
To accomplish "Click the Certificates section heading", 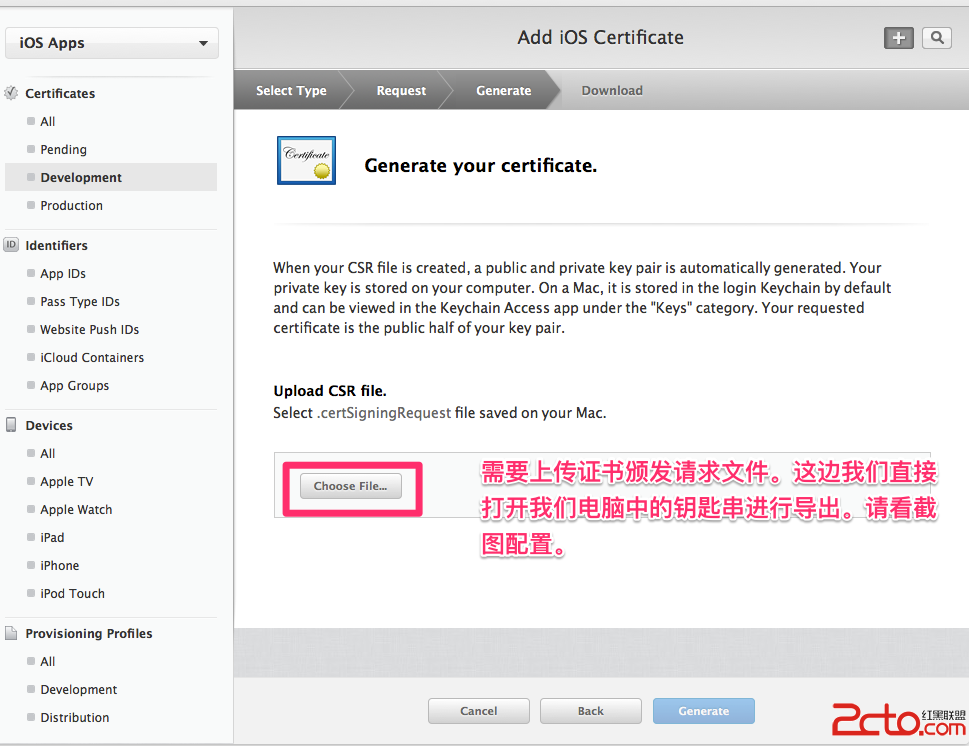I will (60, 93).
